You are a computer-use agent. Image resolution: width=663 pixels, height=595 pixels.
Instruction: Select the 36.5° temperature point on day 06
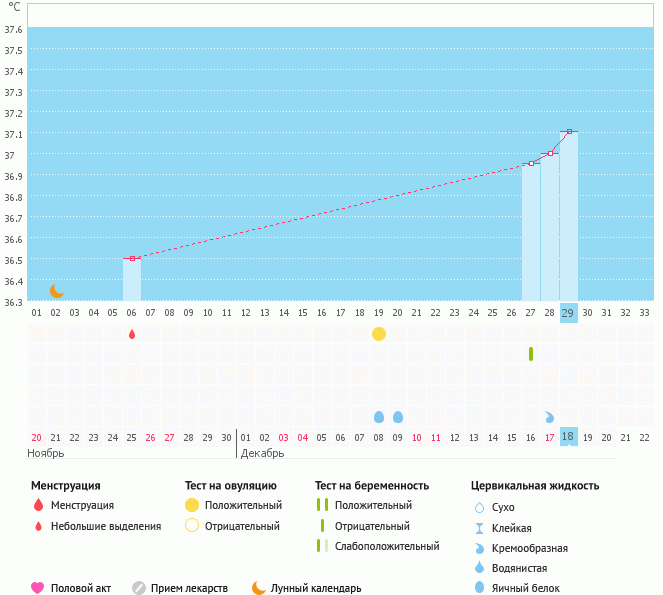click(x=132, y=258)
